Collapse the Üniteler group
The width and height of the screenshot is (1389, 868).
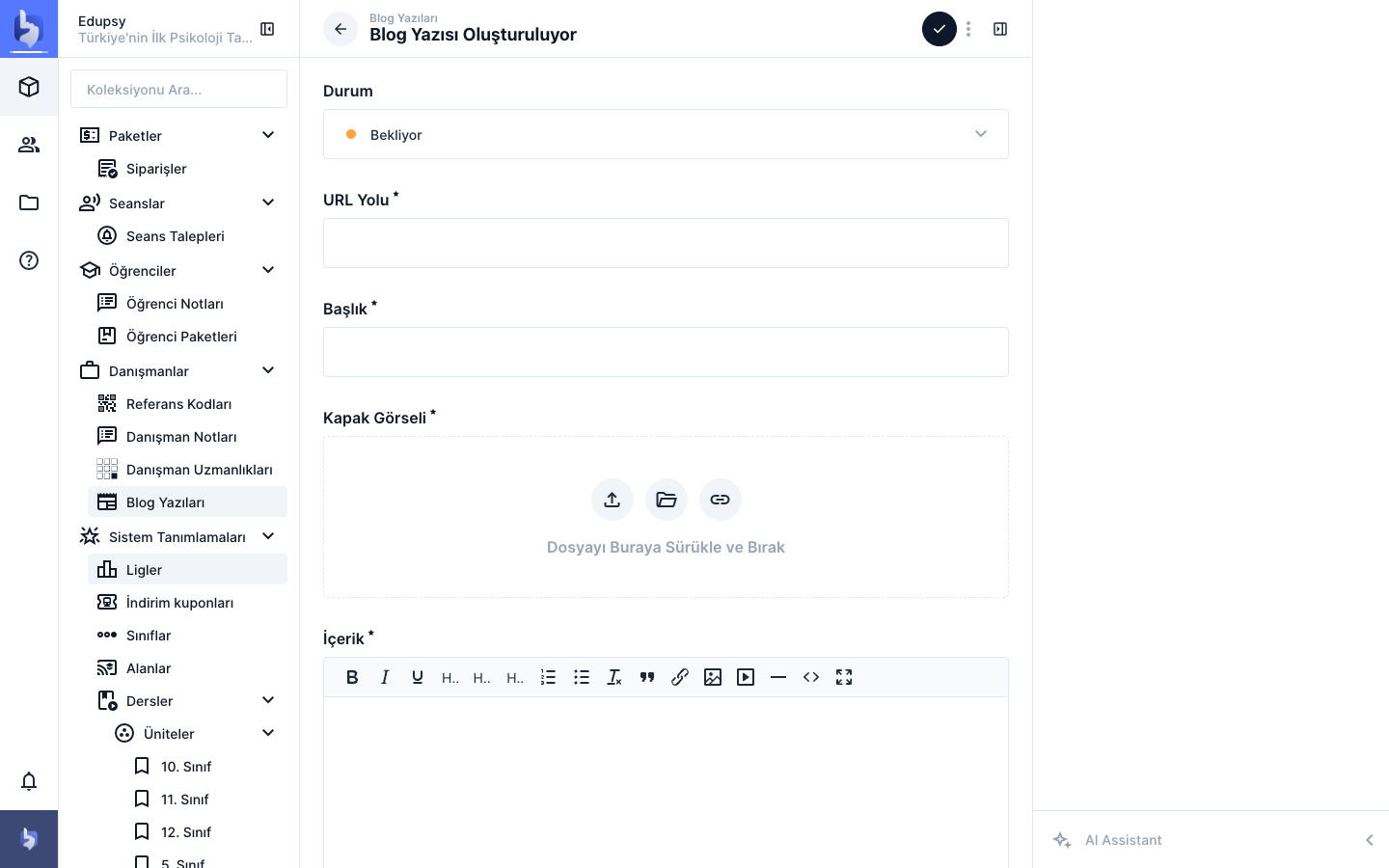(x=268, y=733)
